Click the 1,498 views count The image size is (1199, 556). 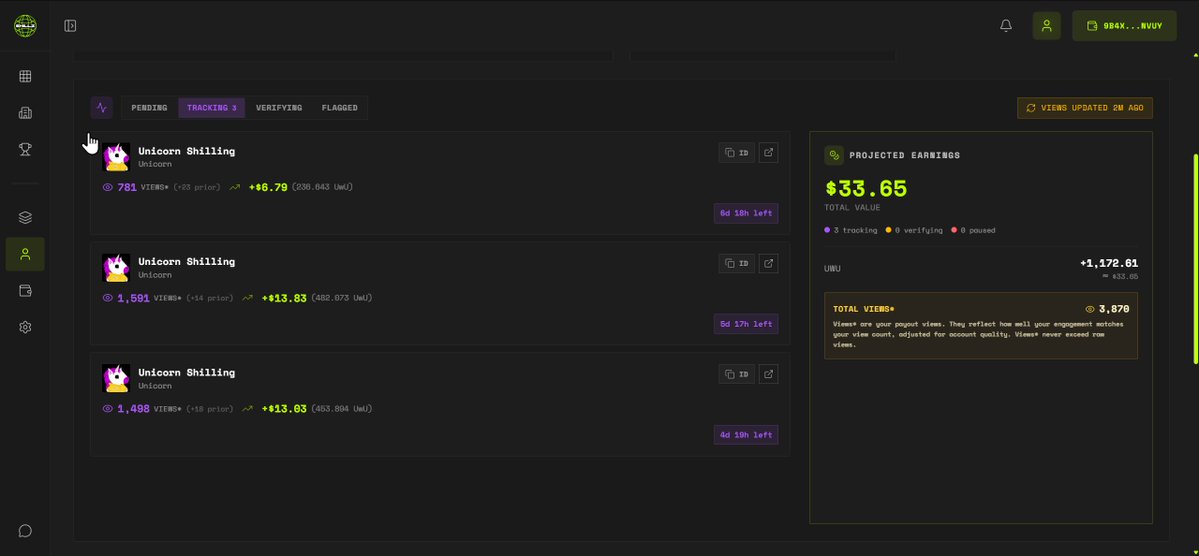(x=133, y=409)
